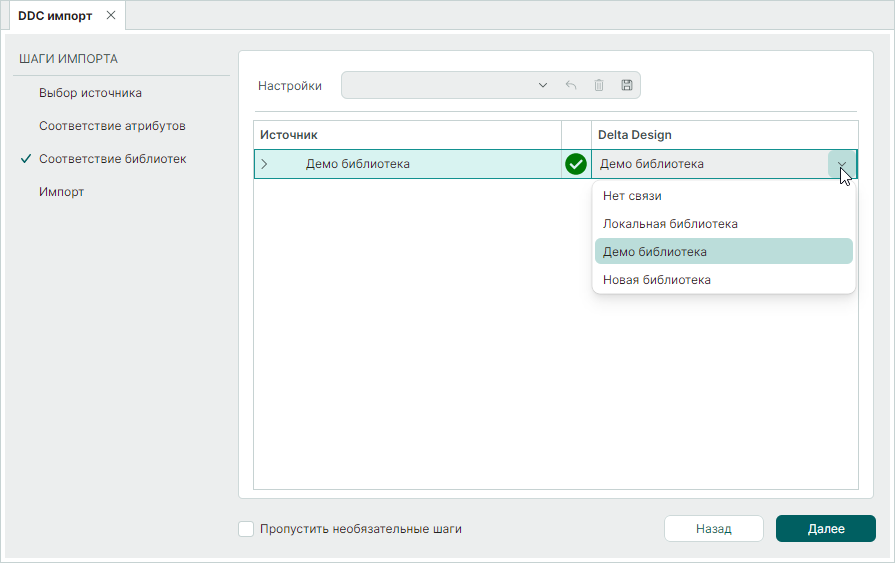
Task: Go to Выбор источника step
Action: pyautogui.click(x=90, y=93)
